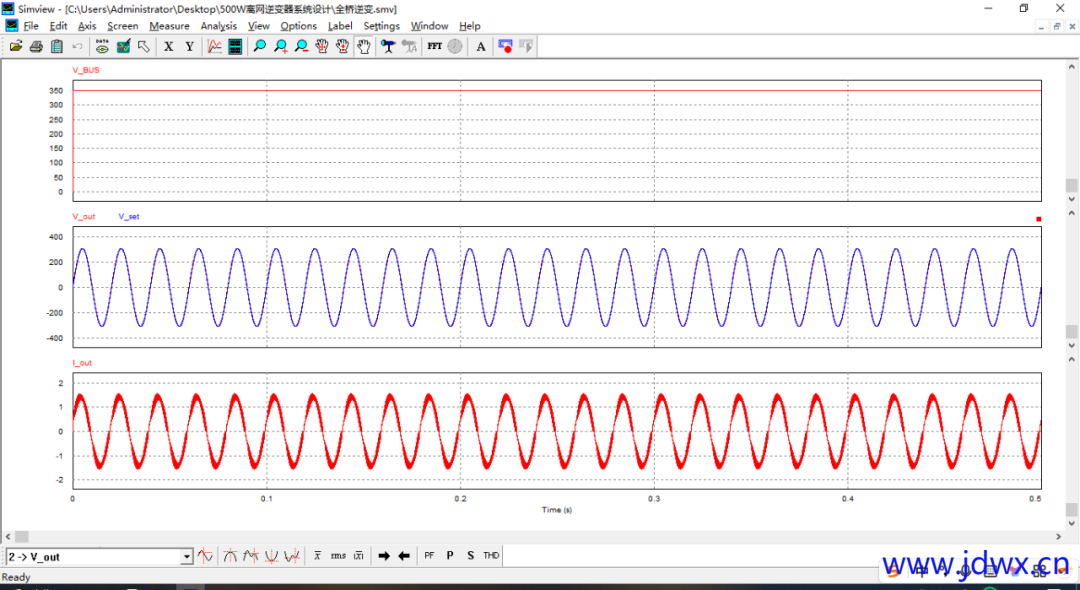Open a file with the folder icon
1080x590 pixels.
click(16, 47)
